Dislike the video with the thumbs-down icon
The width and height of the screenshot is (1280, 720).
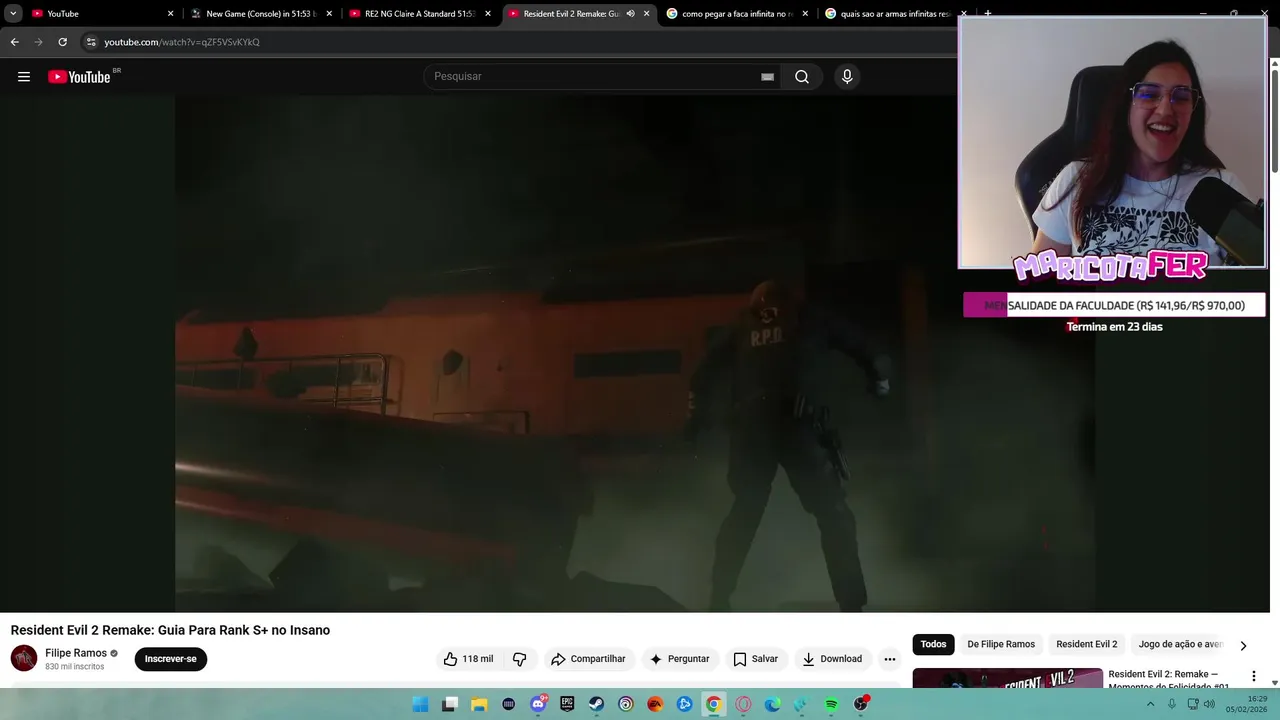tap(519, 659)
